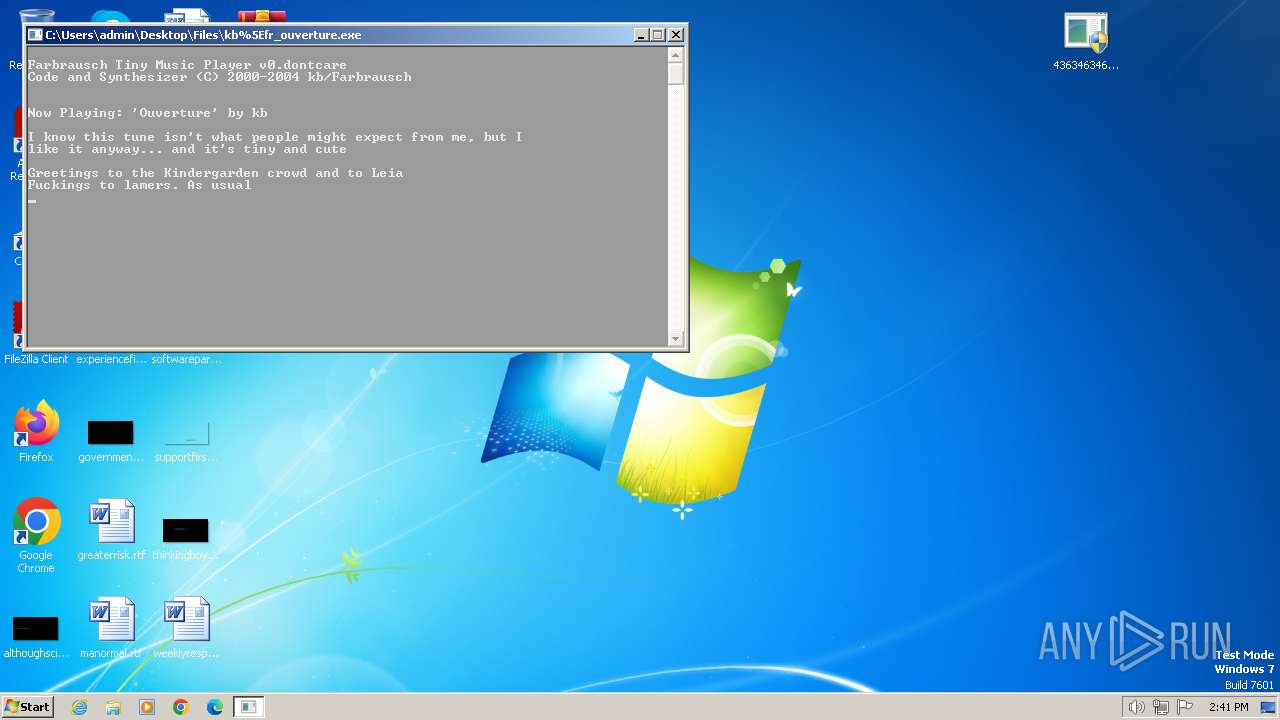Maximize the kb_ouverture console window
The image size is (1280, 720).
[658, 35]
